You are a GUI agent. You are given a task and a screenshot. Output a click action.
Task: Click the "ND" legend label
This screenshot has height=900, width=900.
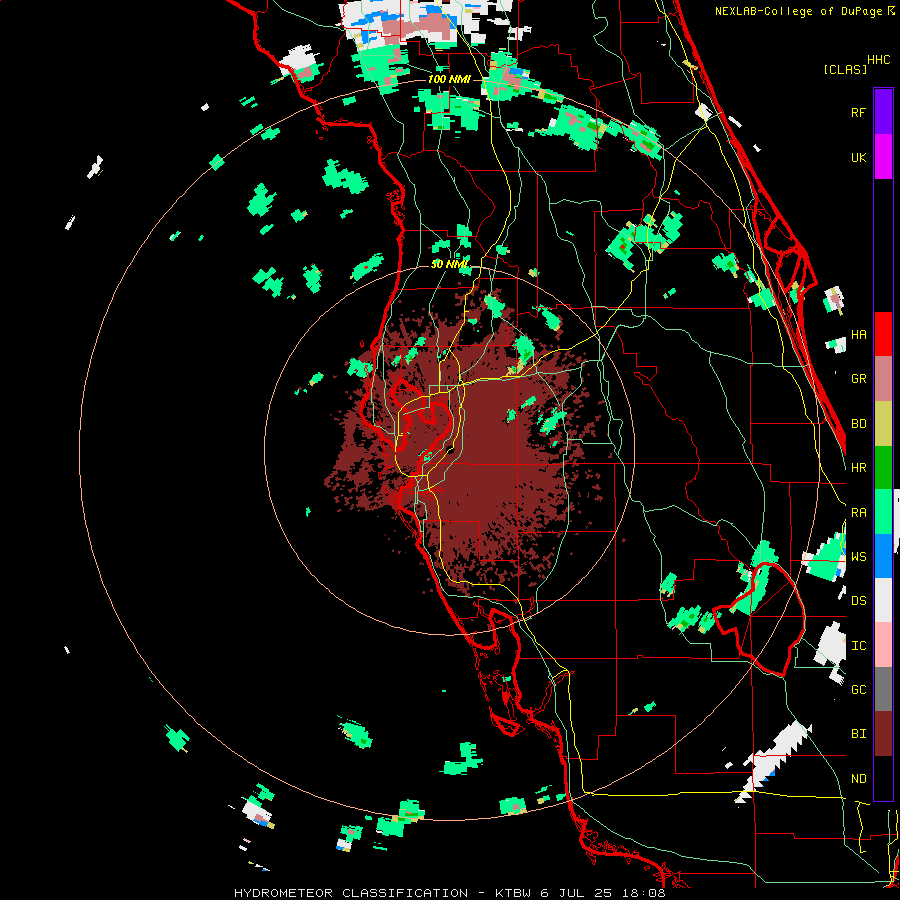point(858,779)
